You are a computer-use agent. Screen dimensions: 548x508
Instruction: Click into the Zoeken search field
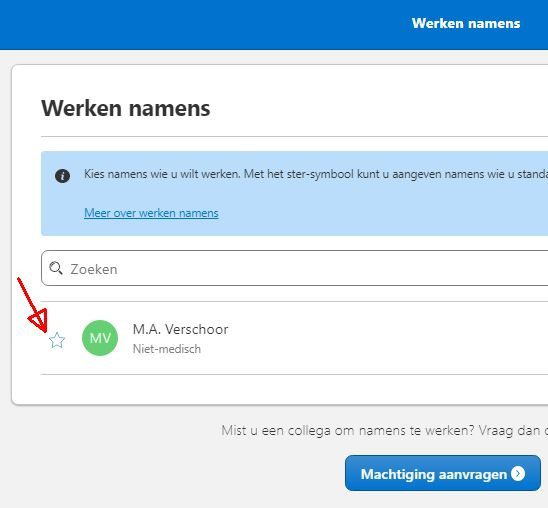coord(294,268)
